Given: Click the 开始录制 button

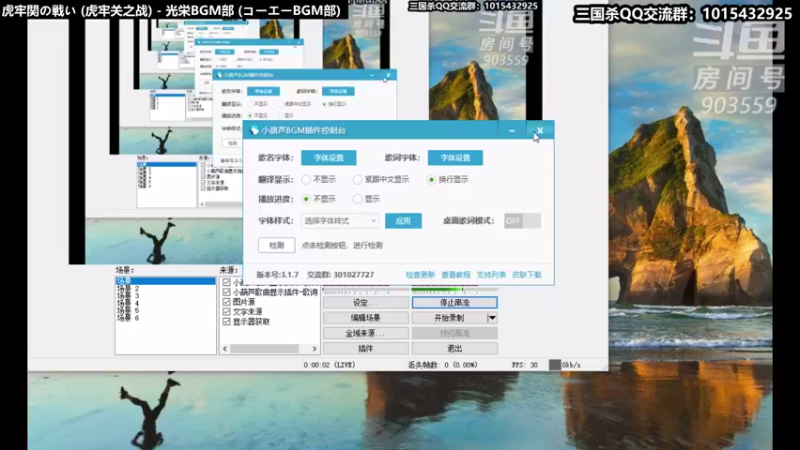Looking at the screenshot, I should pyautogui.click(x=449, y=318).
